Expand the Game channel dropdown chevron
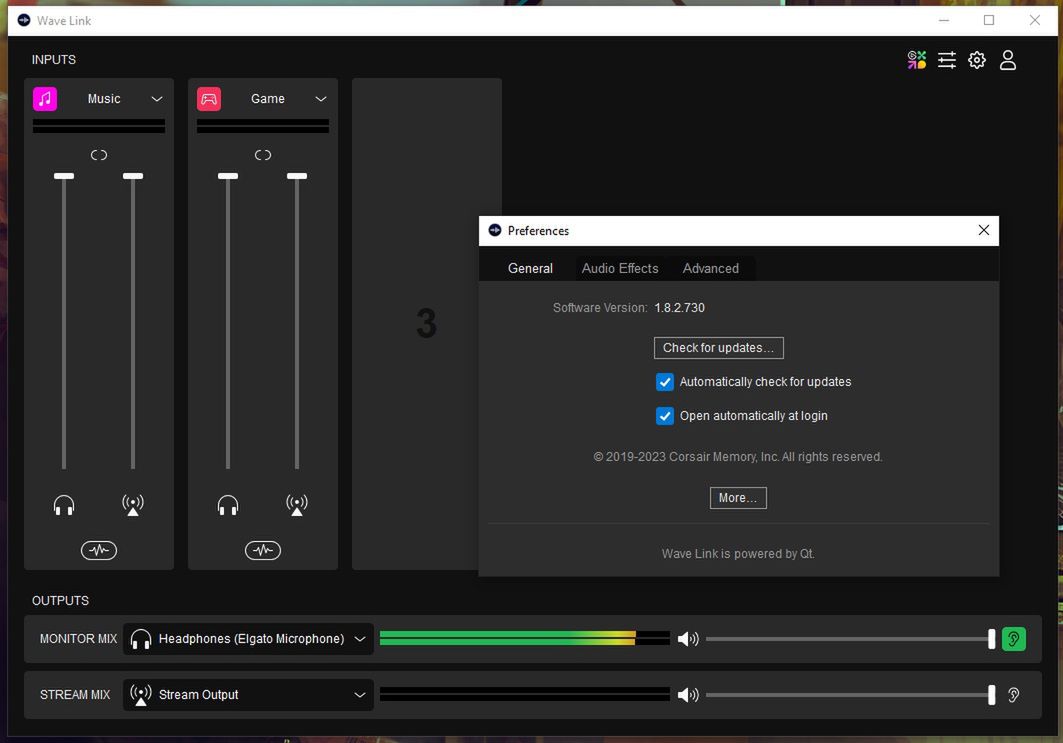Screen dimensions: 1063x743 [321, 99]
